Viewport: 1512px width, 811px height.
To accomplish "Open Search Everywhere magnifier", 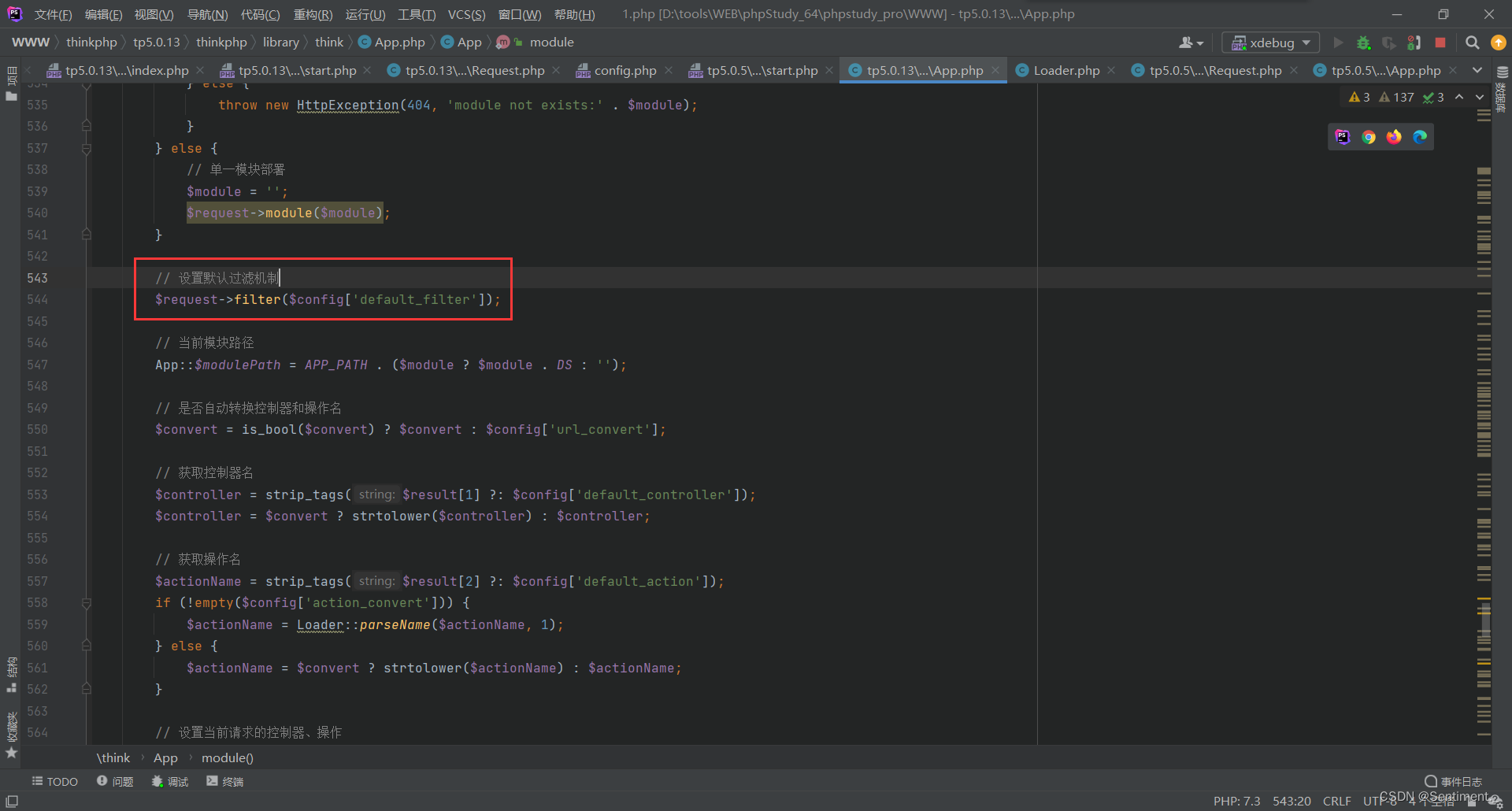I will point(1472,43).
